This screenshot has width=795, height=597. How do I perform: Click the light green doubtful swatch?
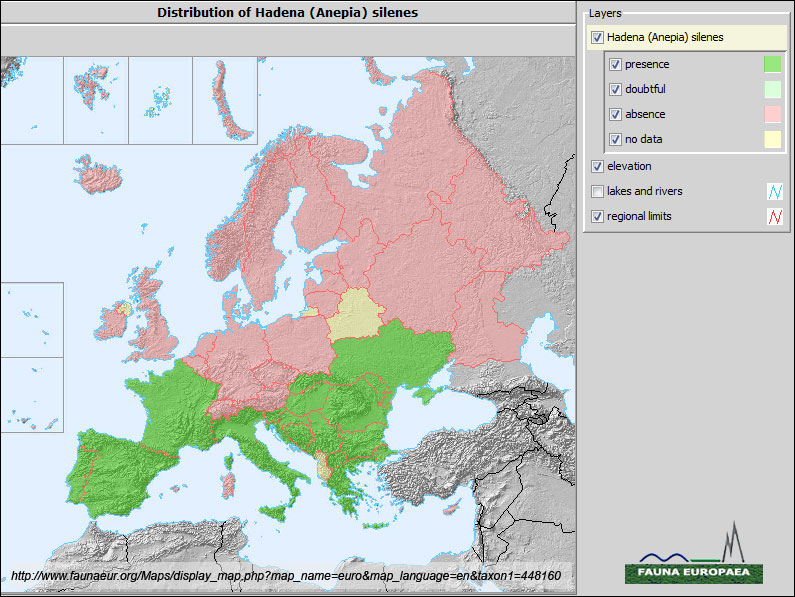pyautogui.click(x=771, y=90)
